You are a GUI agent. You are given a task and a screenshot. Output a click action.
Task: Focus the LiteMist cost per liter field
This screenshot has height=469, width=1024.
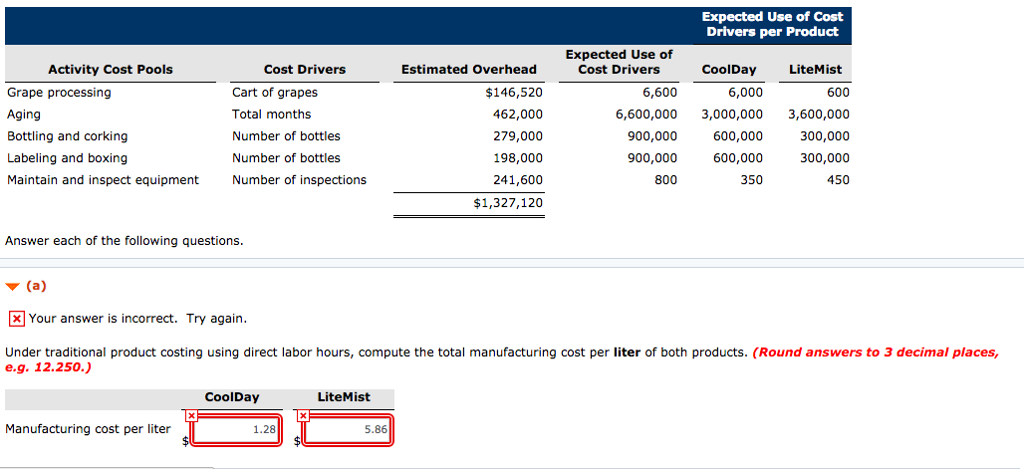point(347,430)
